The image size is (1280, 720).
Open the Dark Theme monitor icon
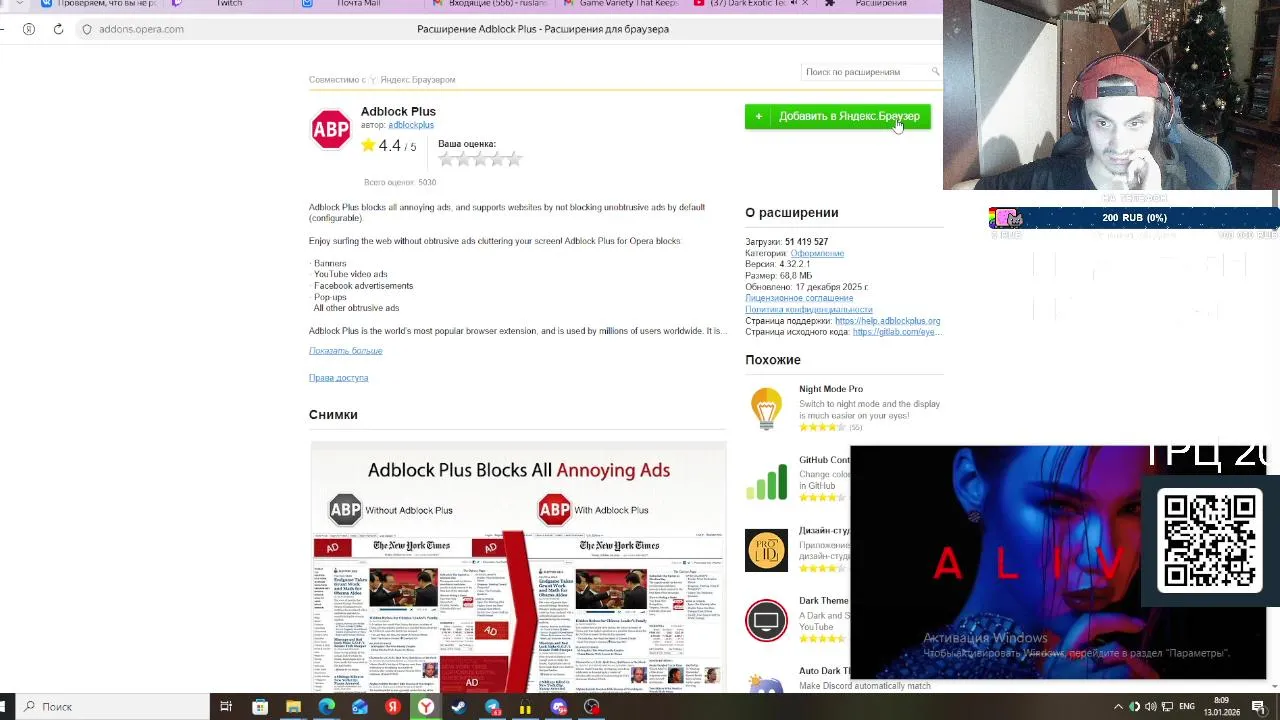coord(766,621)
